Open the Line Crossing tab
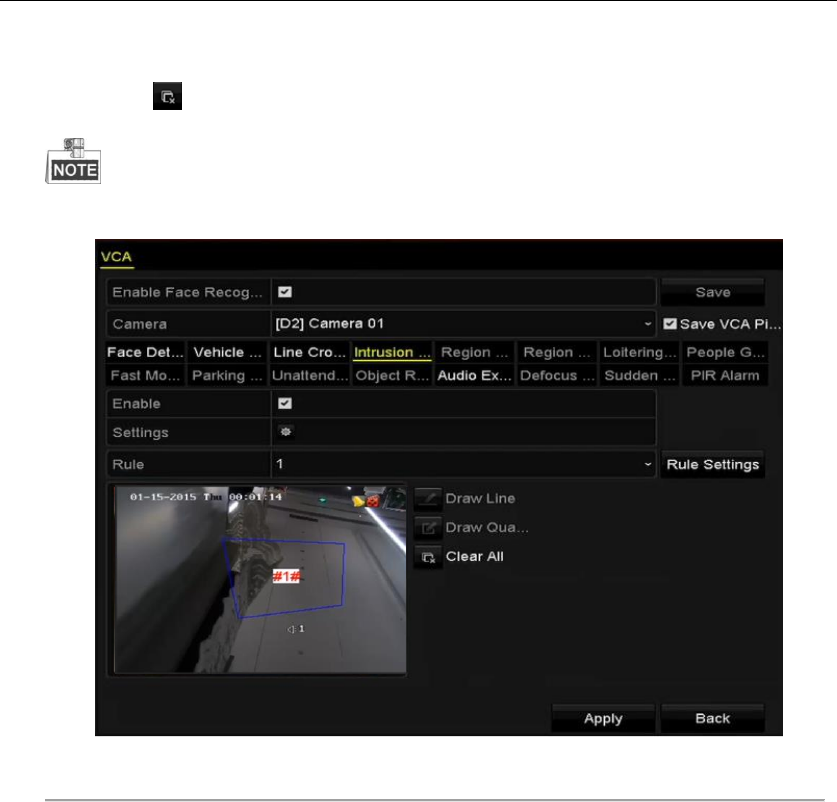The height and width of the screenshot is (802, 837). pyautogui.click(x=310, y=352)
